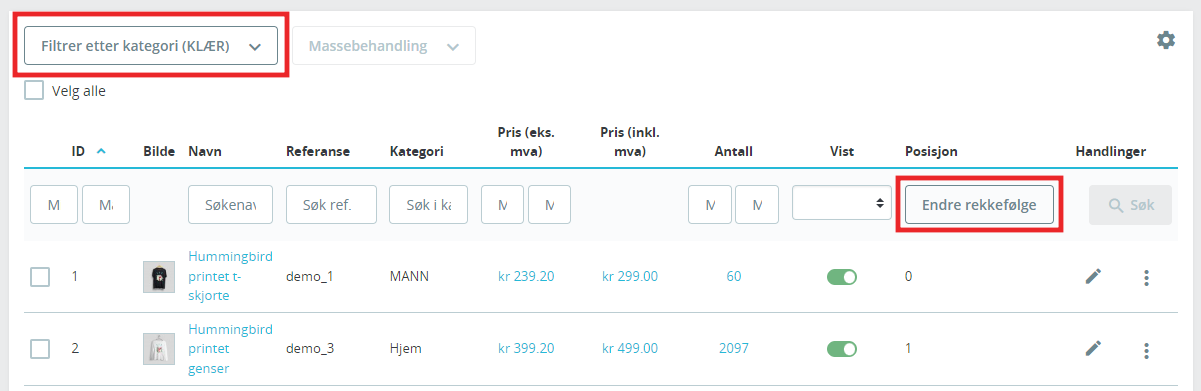Sort by the Antall column header
The width and height of the screenshot is (1201, 391).
[733, 152]
